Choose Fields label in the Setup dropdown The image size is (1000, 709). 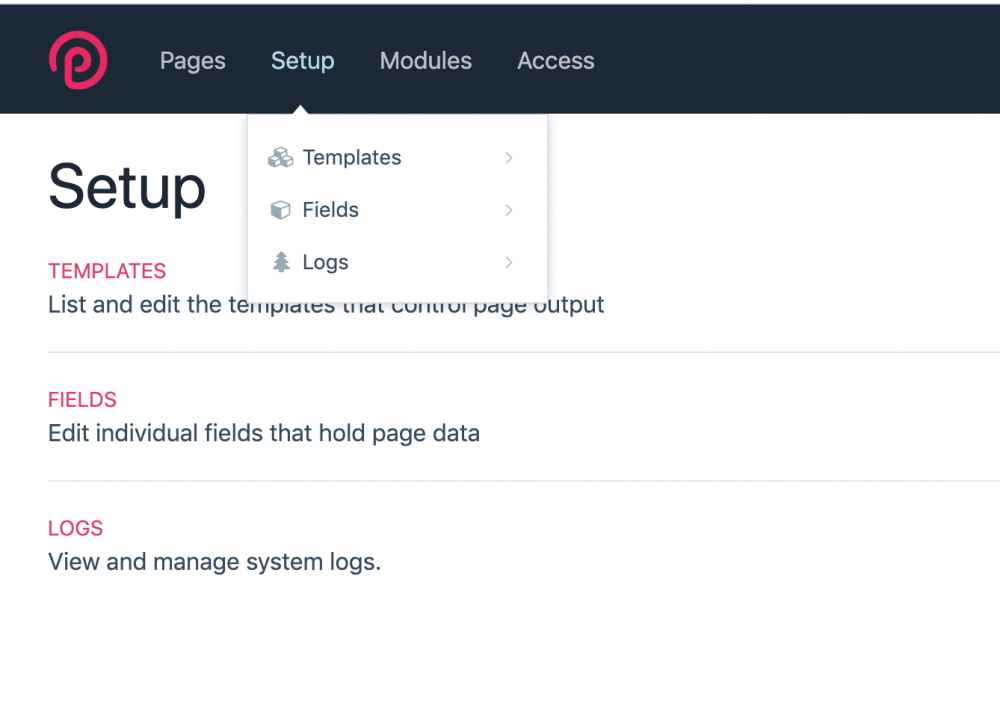tap(330, 210)
